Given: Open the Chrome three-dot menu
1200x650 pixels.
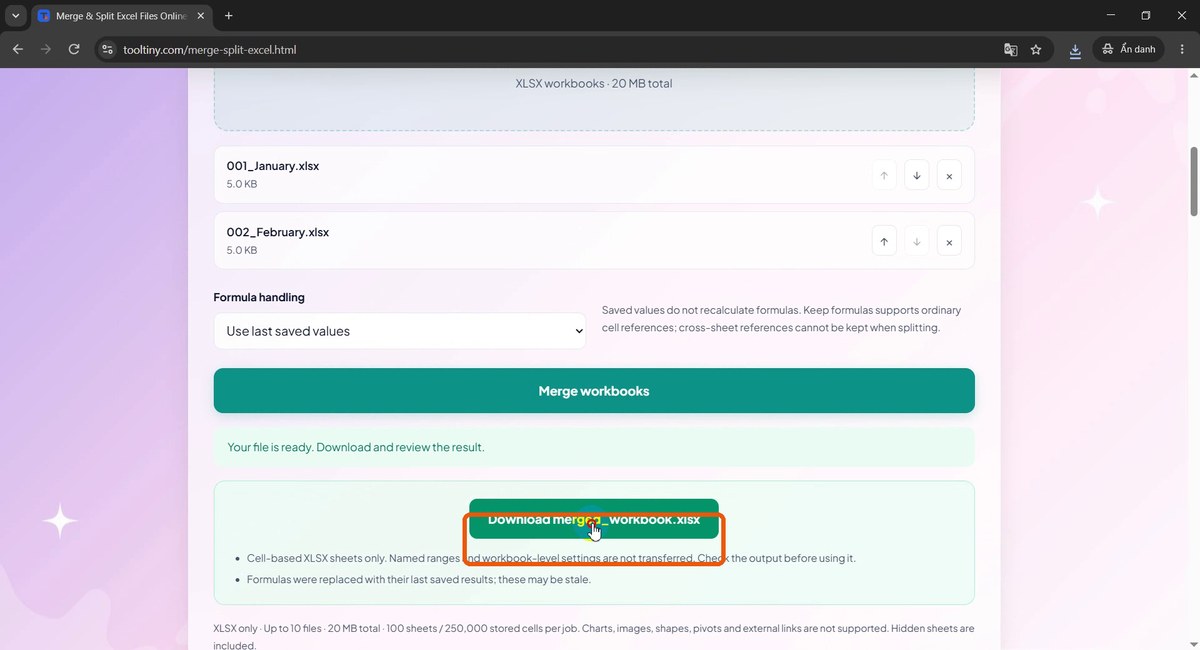Looking at the screenshot, I should tap(1182, 49).
